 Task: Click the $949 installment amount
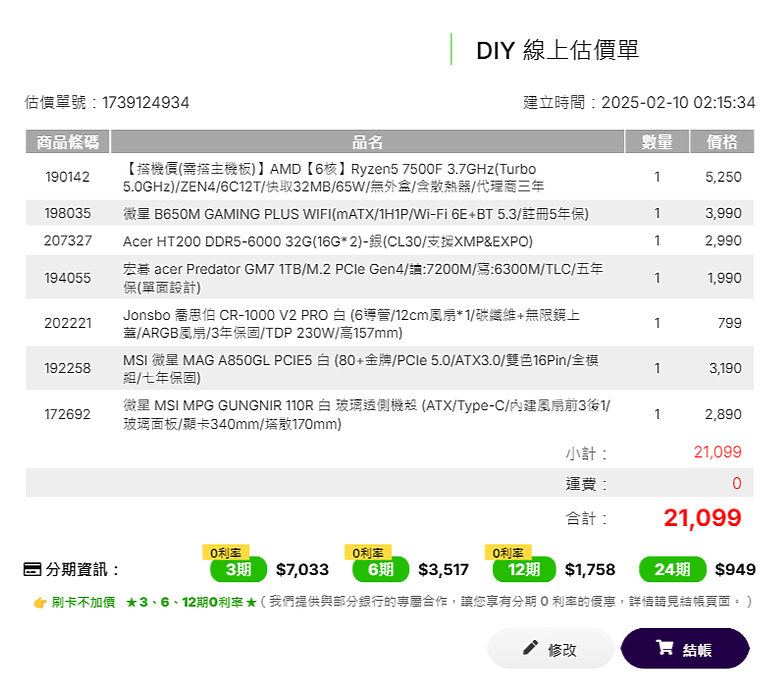coord(735,570)
